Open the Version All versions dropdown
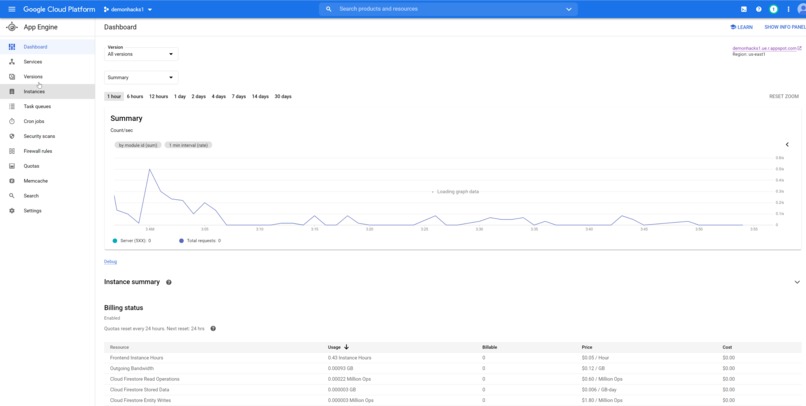This screenshot has width=806, height=406. (x=141, y=53)
